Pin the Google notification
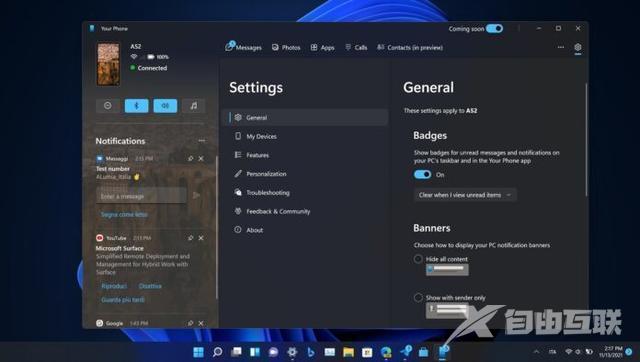Viewport: 640px width, 362px height. point(191,323)
